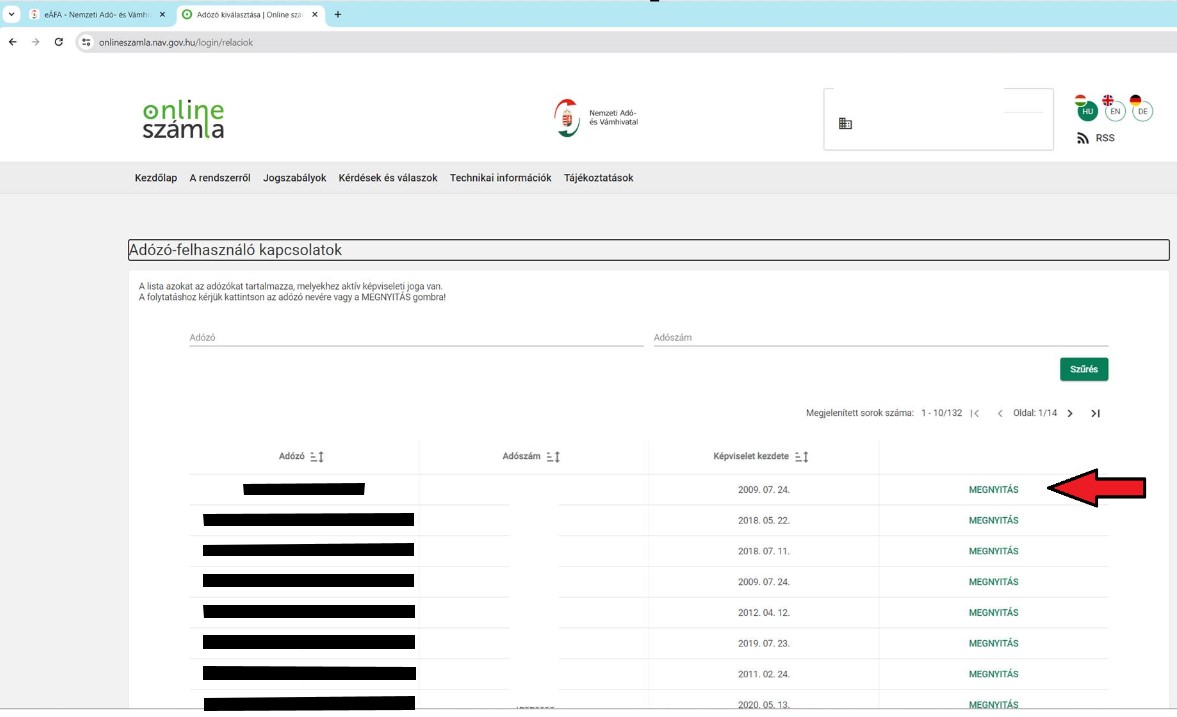Image resolution: width=1177 pixels, height=717 pixels.
Task: Close the eÁFA browser tab
Action: click(x=162, y=14)
